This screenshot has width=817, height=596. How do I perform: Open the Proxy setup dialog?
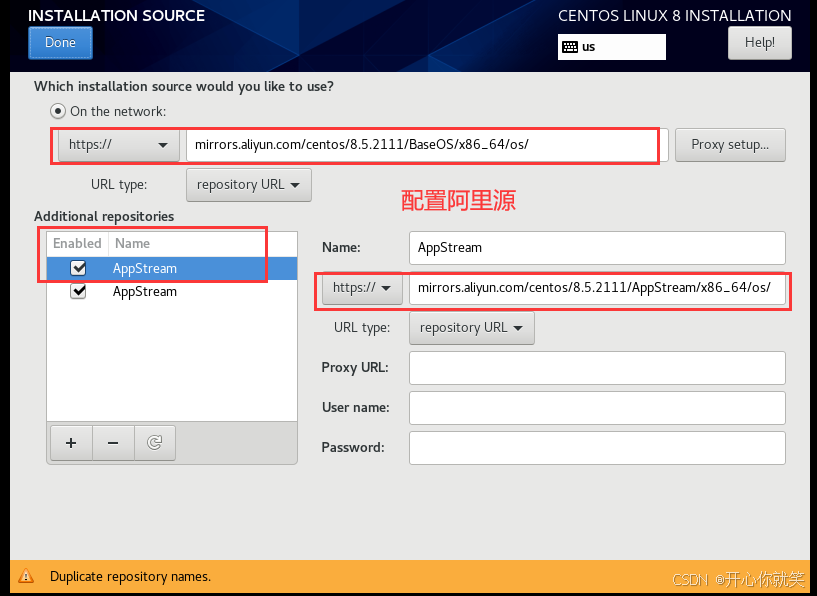(729, 145)
